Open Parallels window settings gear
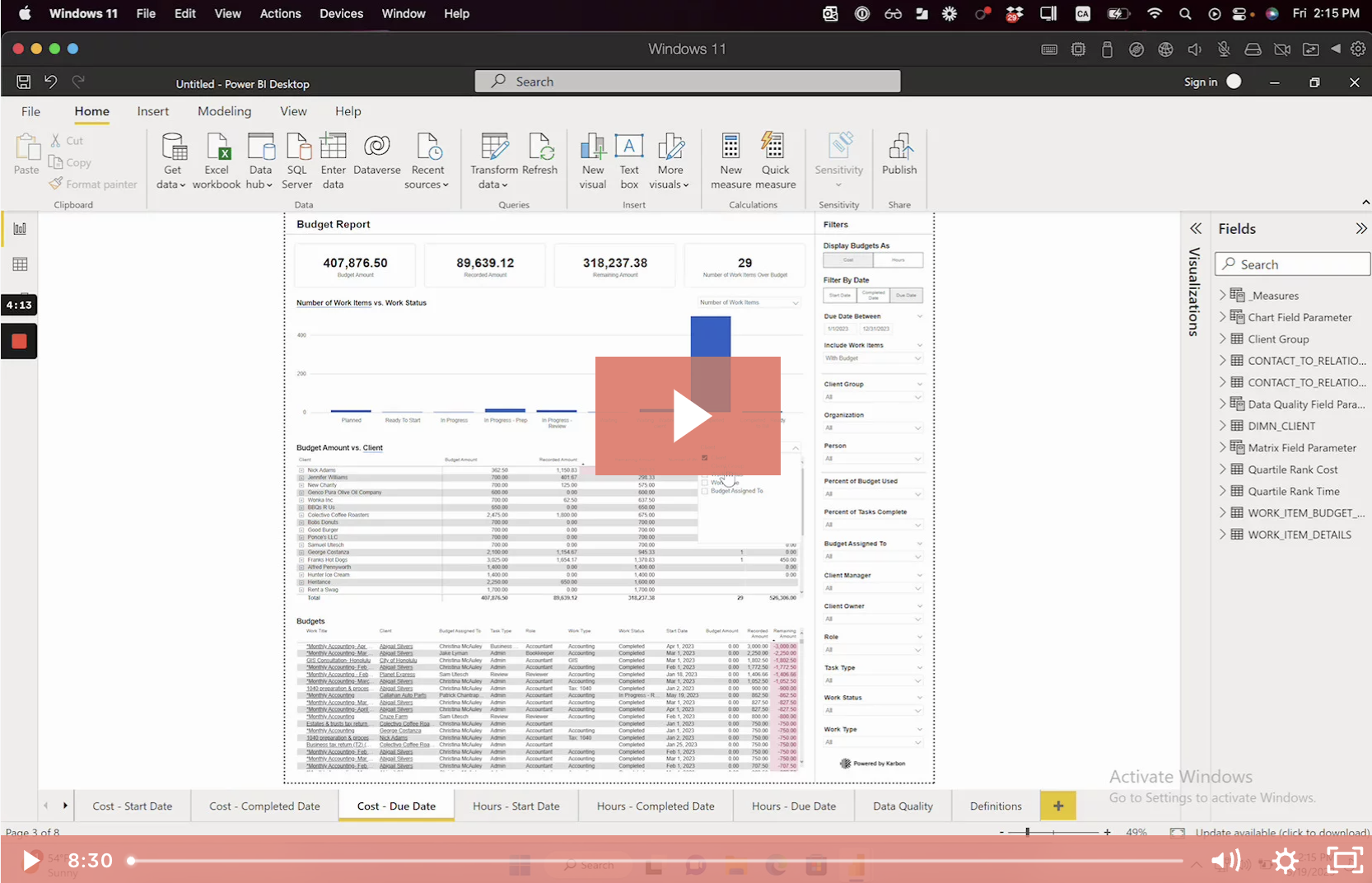This screenshot has height=883, width=1372. coord(1358,49)
